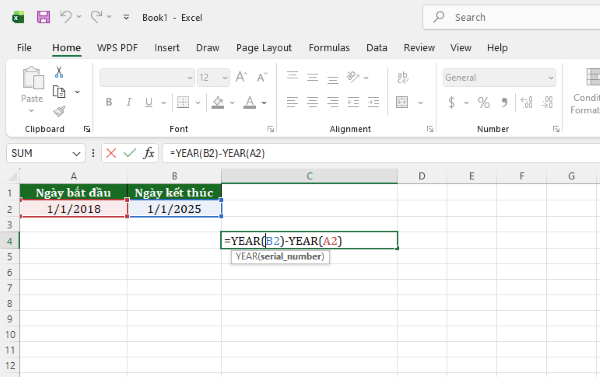Toggle Center alignment
The image size is (600, 377).
[313, 102]
